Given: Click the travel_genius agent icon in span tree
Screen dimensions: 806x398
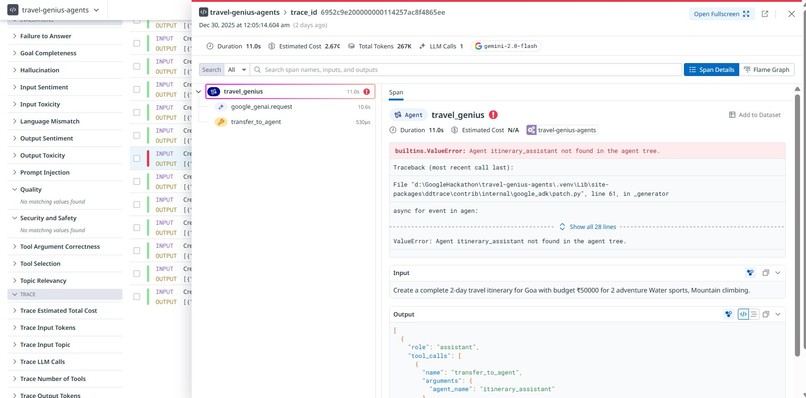Looking at the screenshot, I should tap(214, 92).
